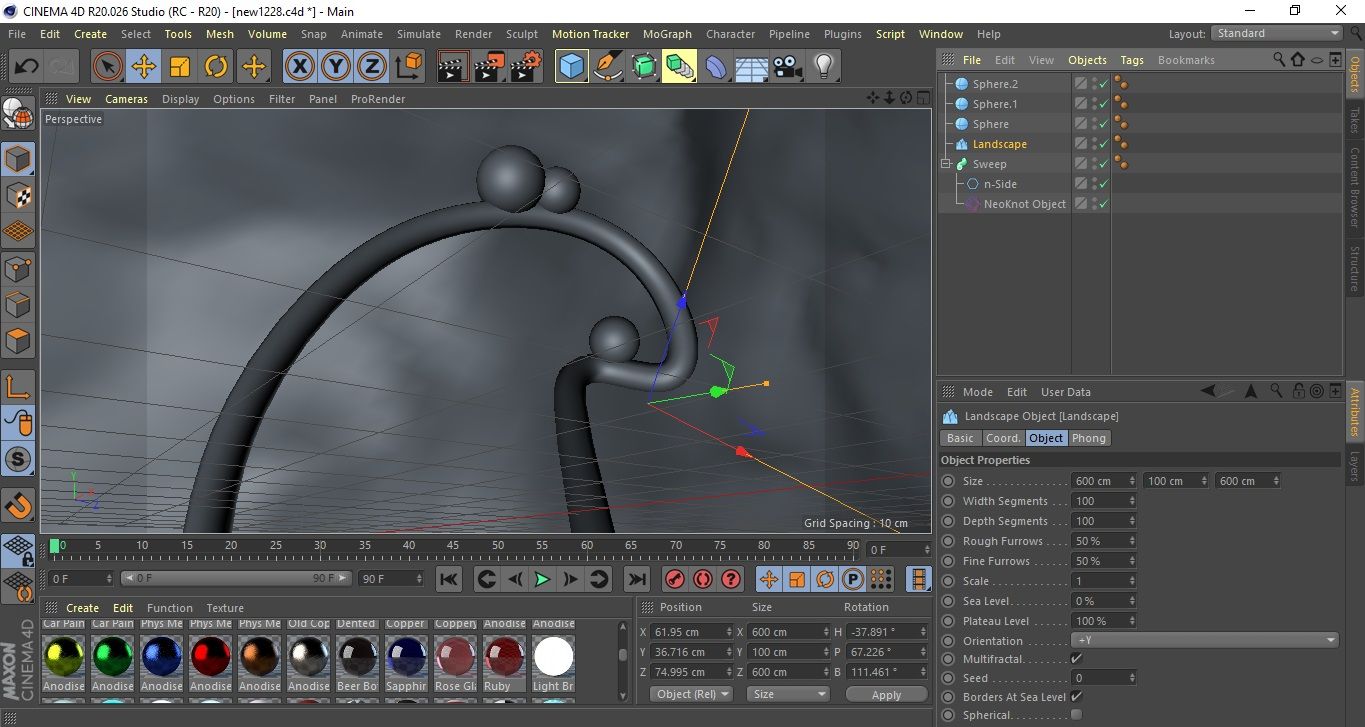Viewport: 1365px width, 727px height.
Task: Open the Bend deformer icon
Action: tap(716, 67)
